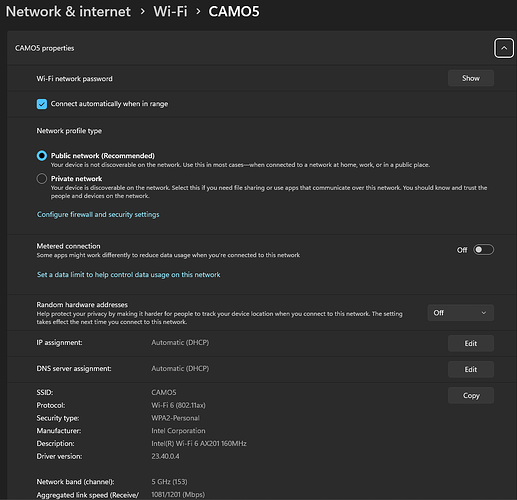Uncheck Connect automatically when in range
The width and height of the screenshot is (517, 500).
coord(42,104)
